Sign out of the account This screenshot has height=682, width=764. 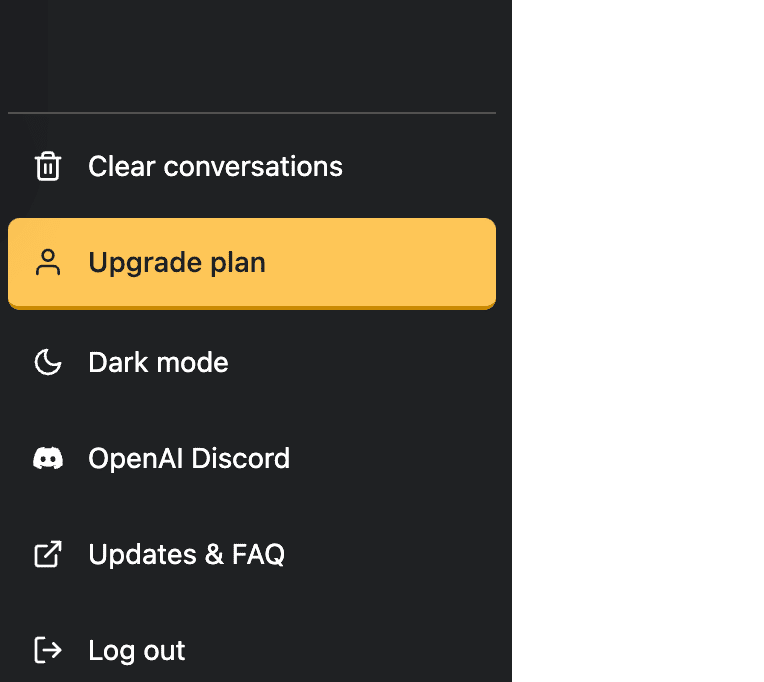pos(136,650)
